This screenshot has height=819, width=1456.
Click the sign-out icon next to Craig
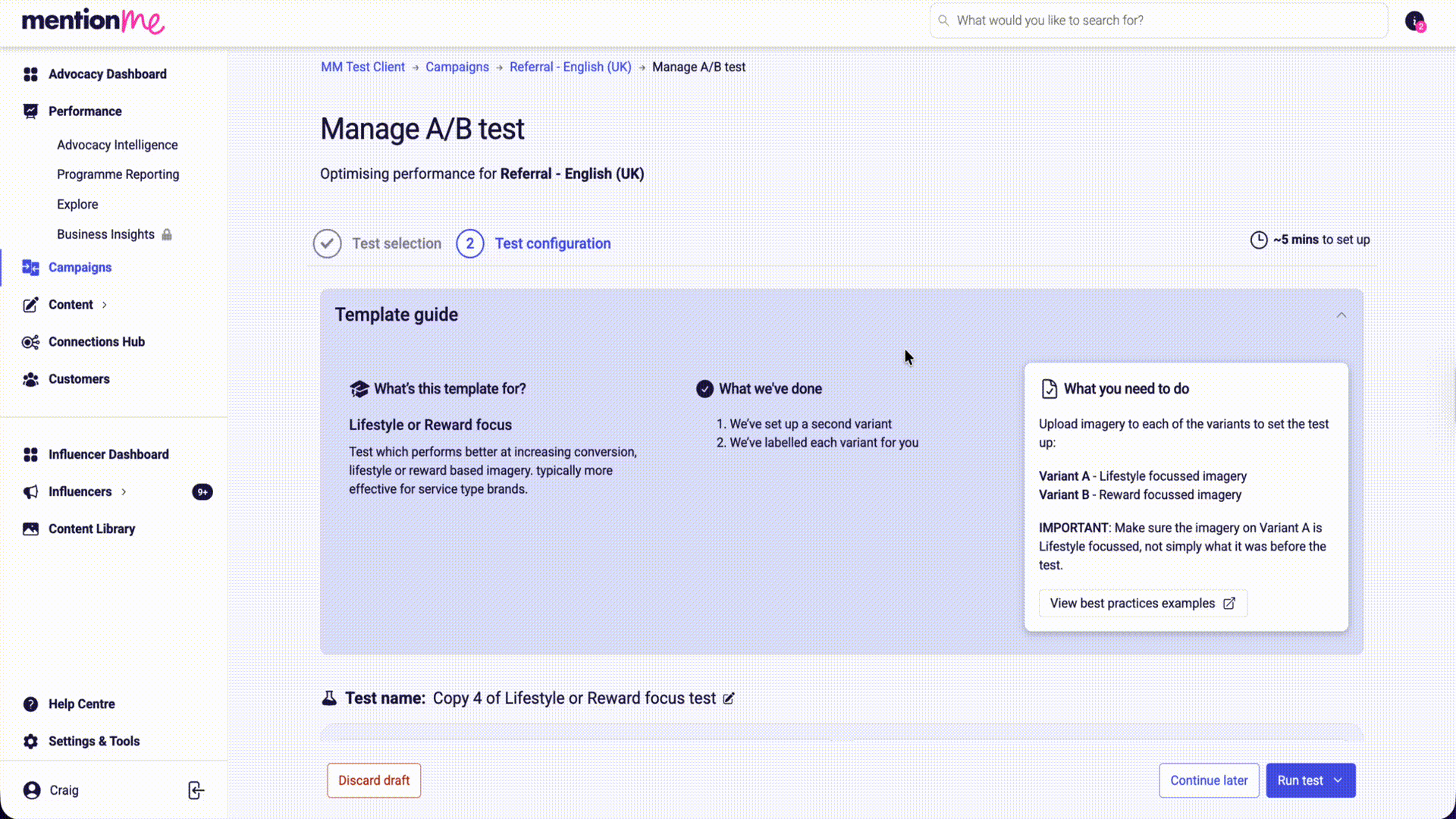pyautogui.click(x=195, y=790)
